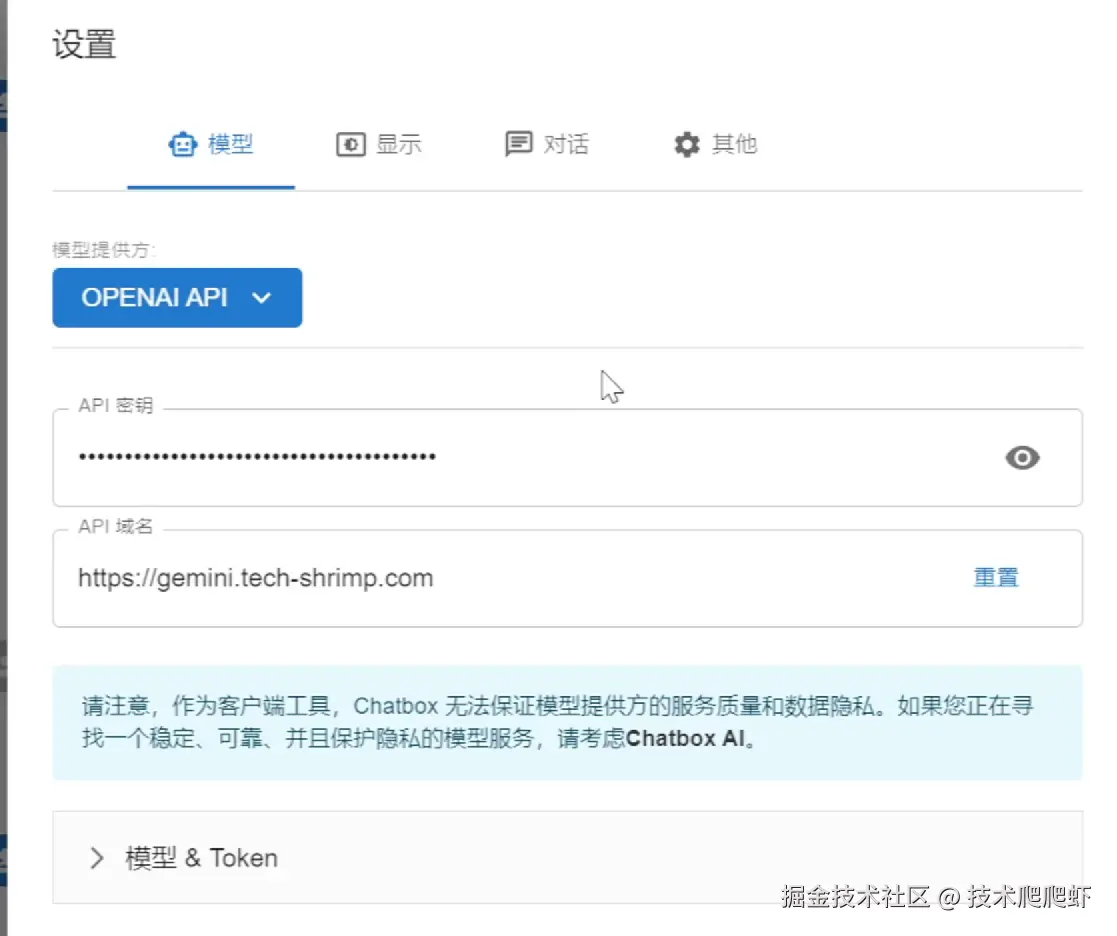The image size is (1117, 936).
Task: Switch to the 对话 tab
Action: pyautogui.click(x=547, y=145)
